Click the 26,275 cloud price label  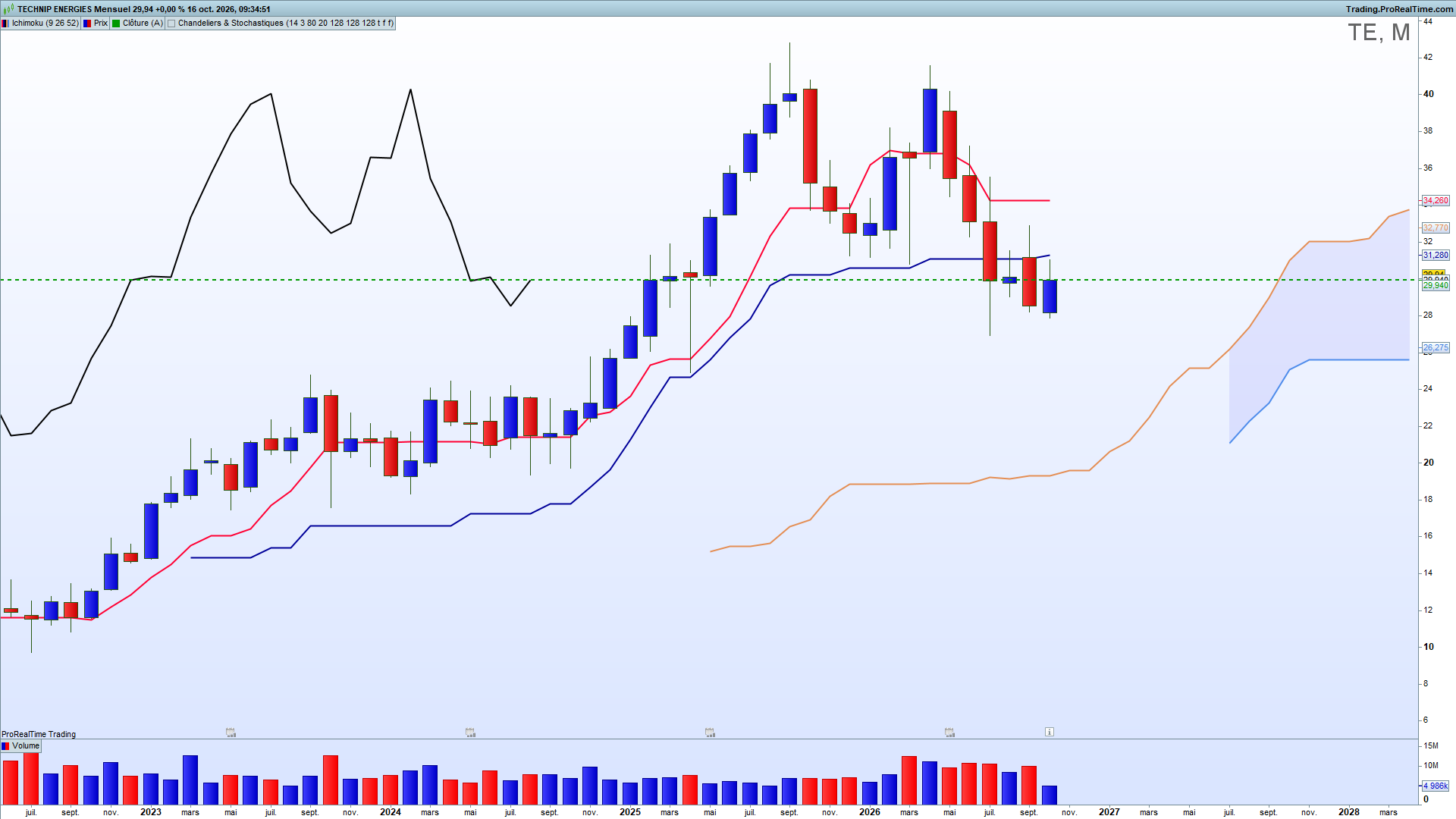click(1436, 347)
